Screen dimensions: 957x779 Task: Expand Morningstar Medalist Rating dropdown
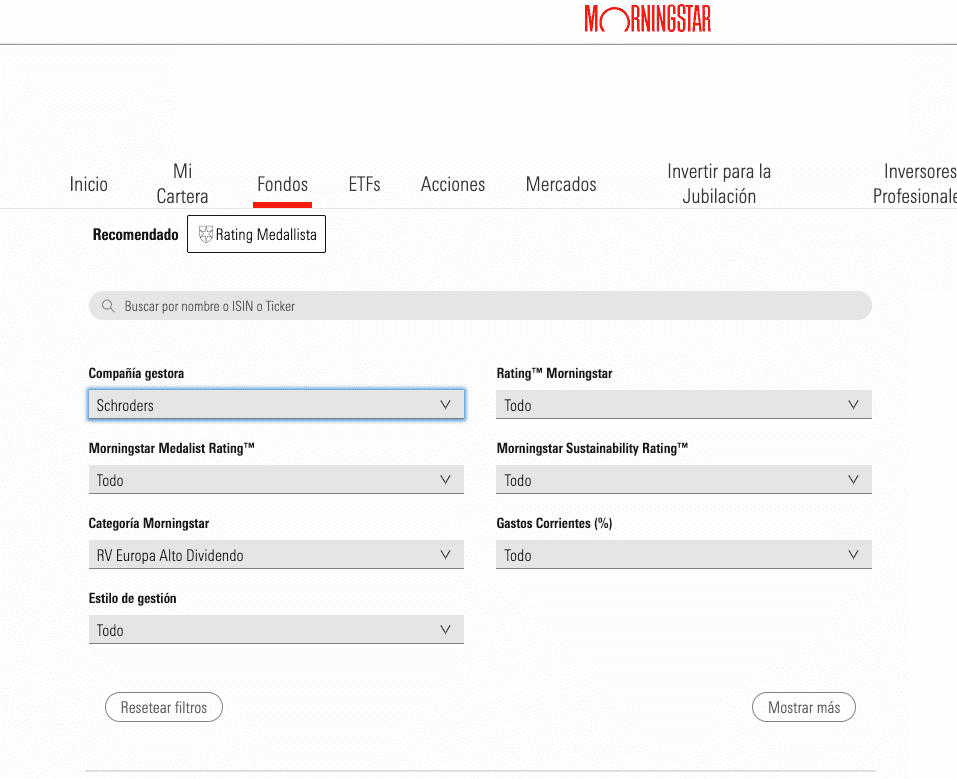tap(276, 479)
